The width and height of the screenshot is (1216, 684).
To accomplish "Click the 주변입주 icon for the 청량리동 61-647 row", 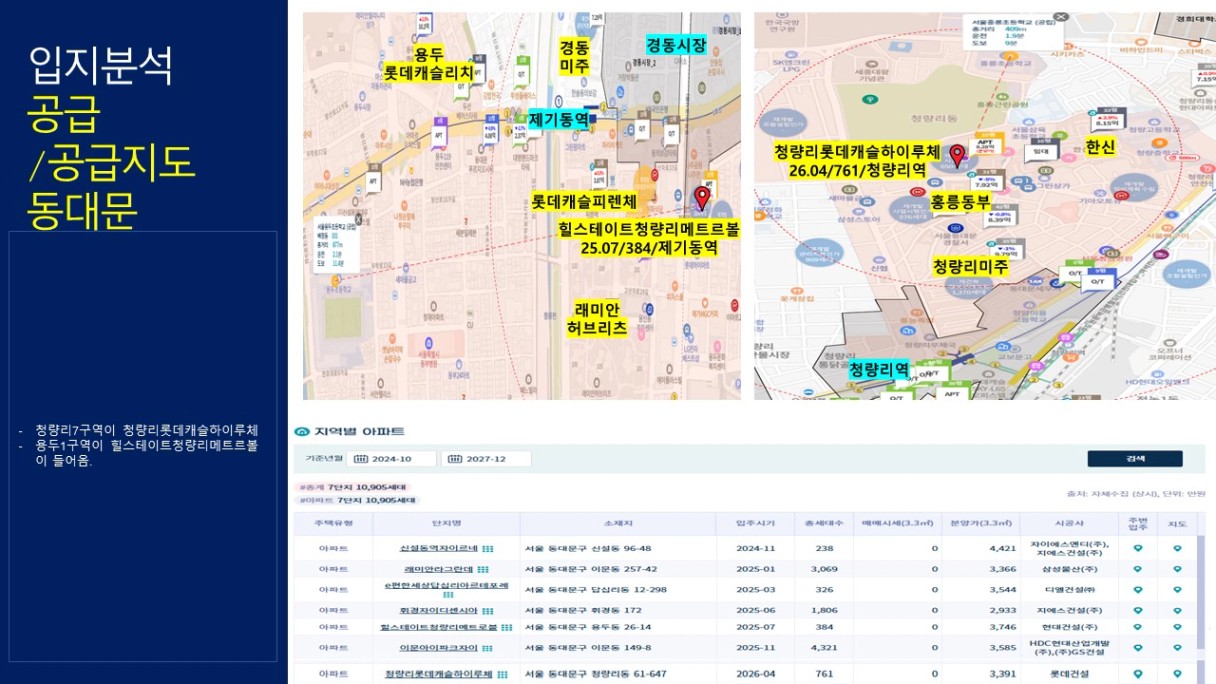I will tap(1137, 673).
